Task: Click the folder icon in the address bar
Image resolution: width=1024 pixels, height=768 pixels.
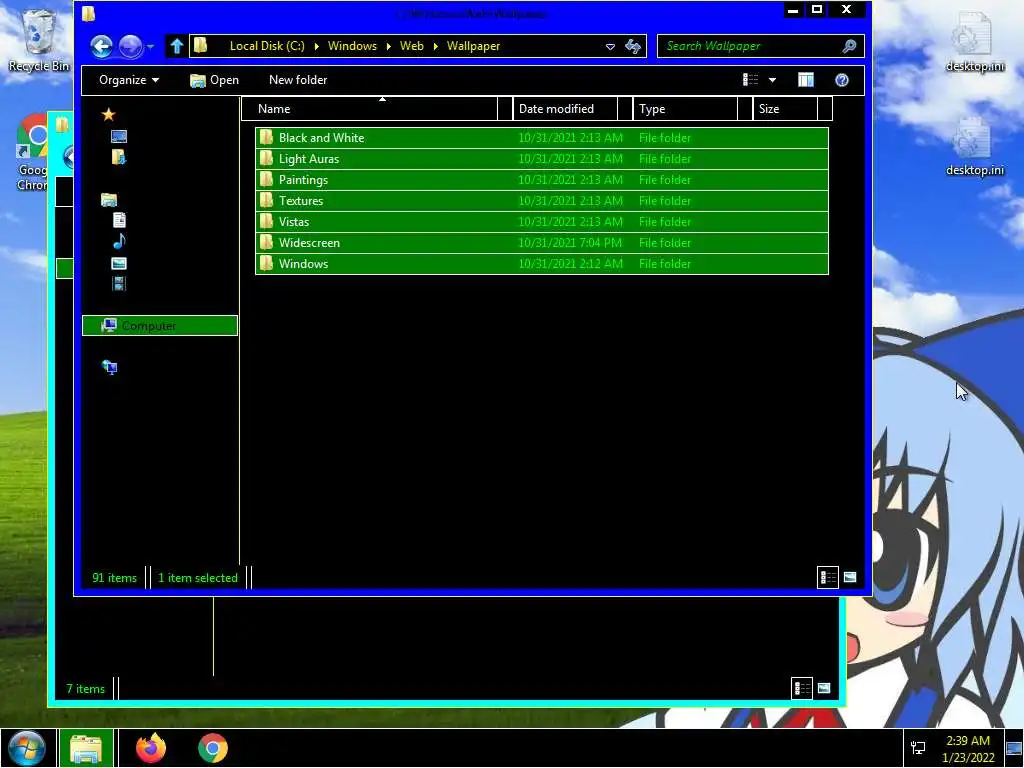Action: point(200,45)
